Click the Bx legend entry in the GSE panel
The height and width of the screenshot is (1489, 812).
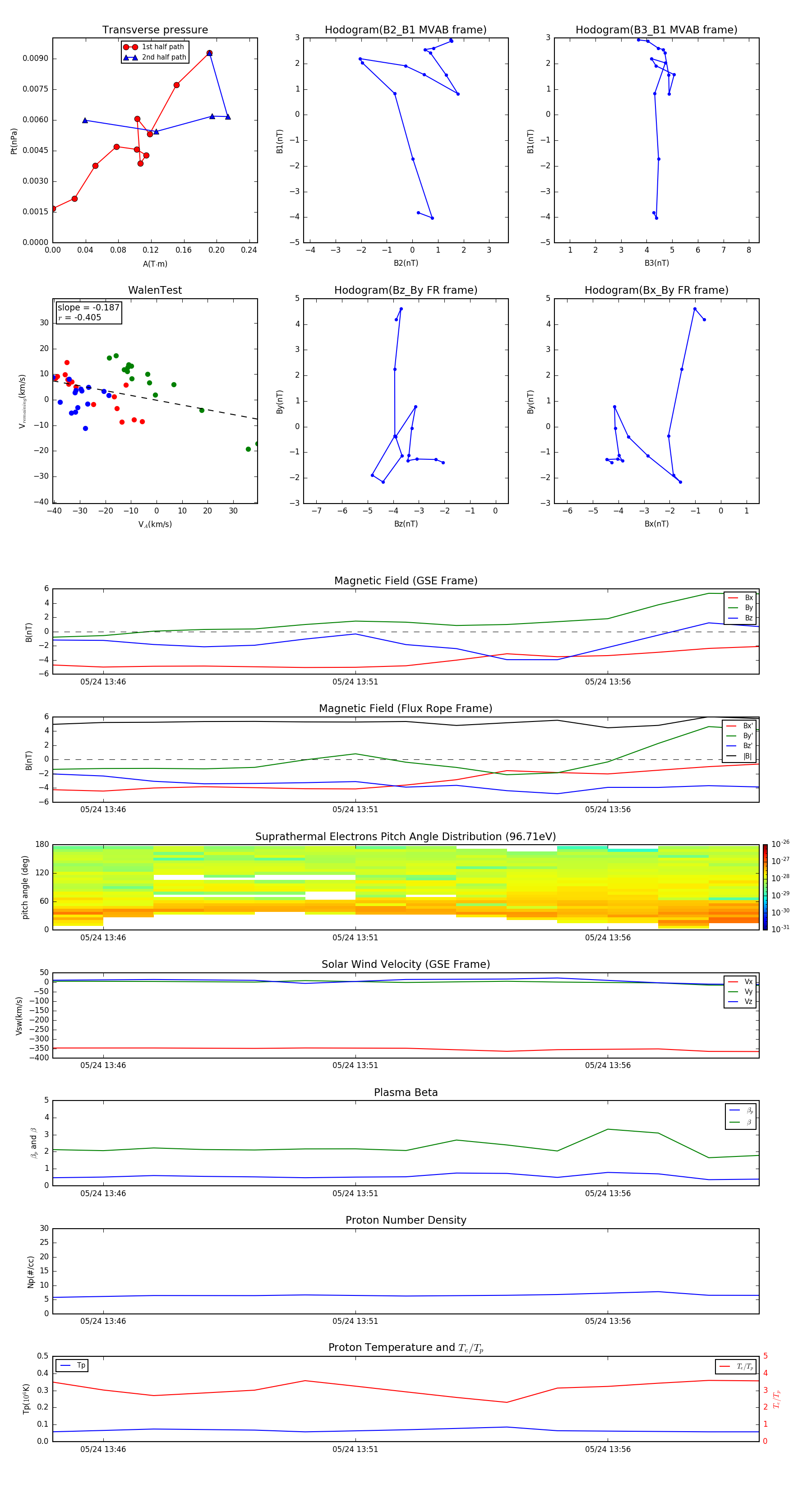[x=740, y=598]
